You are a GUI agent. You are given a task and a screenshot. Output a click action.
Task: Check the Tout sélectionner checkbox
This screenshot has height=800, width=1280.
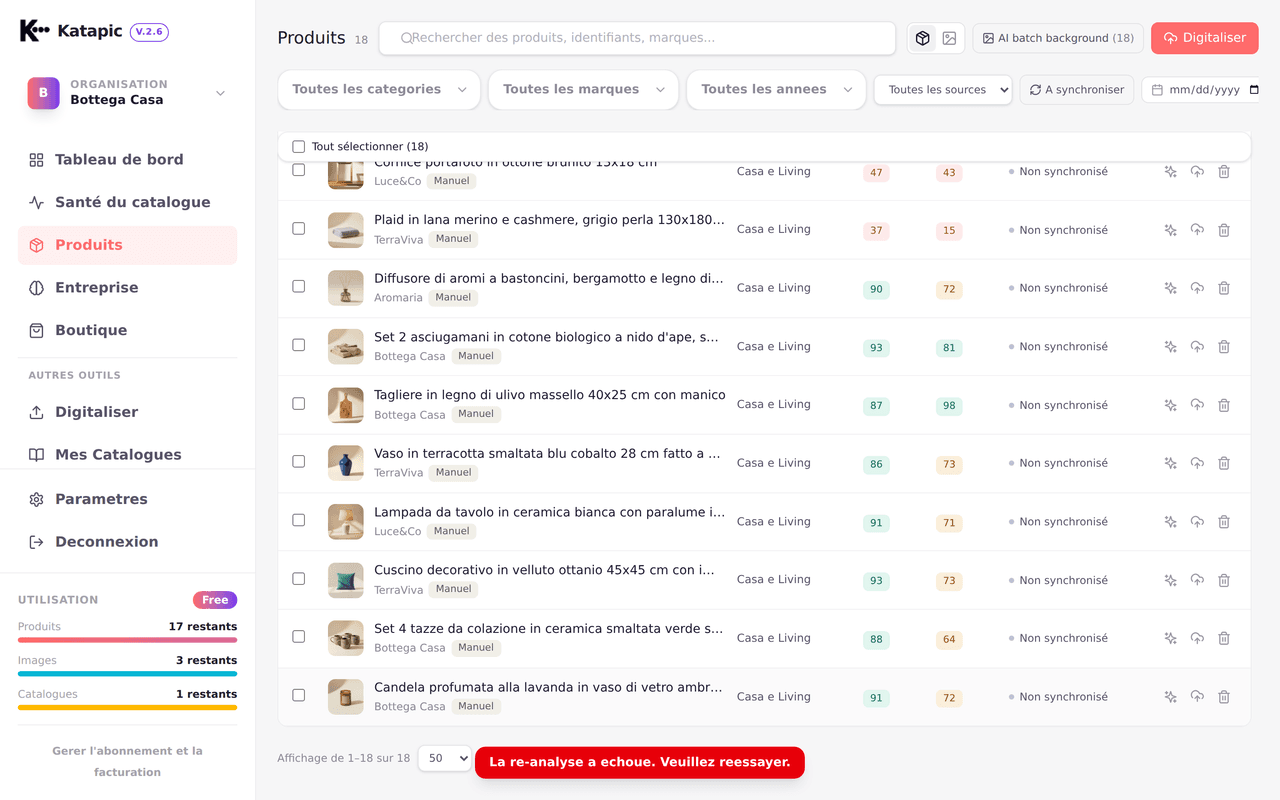(298, 147)
